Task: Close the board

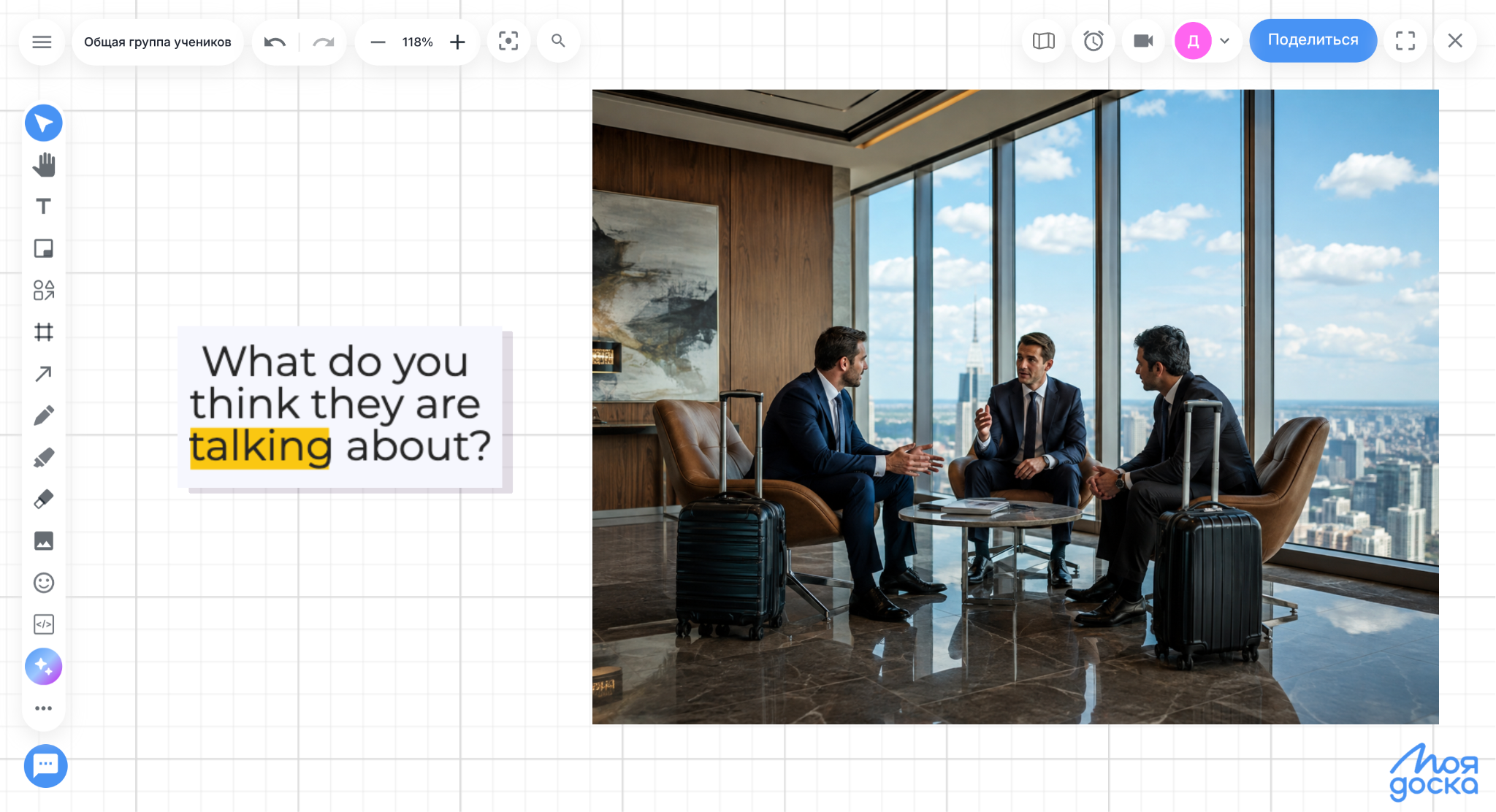Action: pyautogui.click(x=1455, y=41)
